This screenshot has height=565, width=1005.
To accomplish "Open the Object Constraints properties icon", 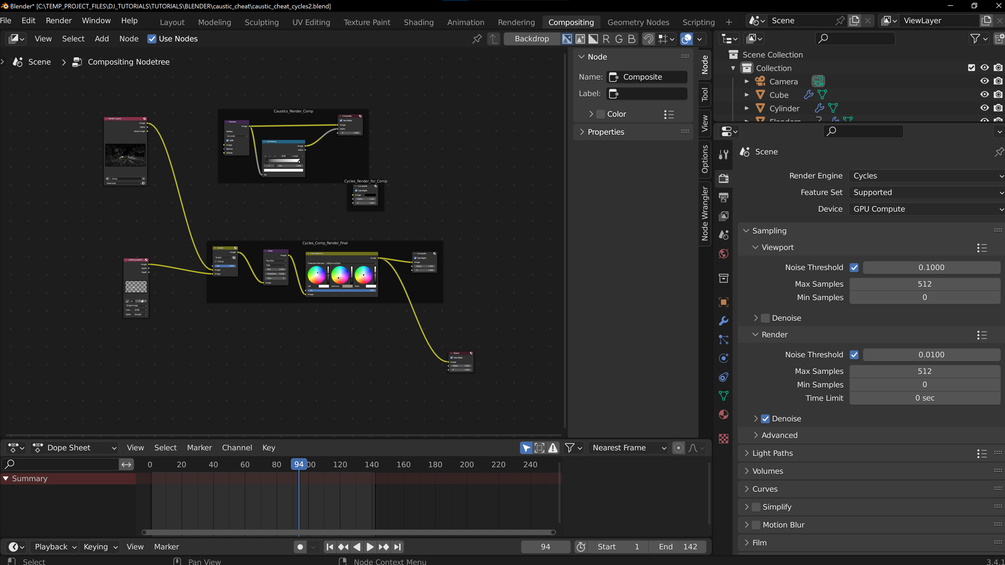I will (724, 377).
